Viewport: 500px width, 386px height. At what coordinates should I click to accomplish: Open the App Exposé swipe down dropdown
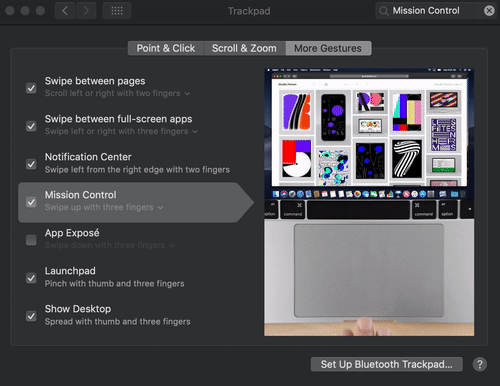pyautogui.click(x=110, y=245)
